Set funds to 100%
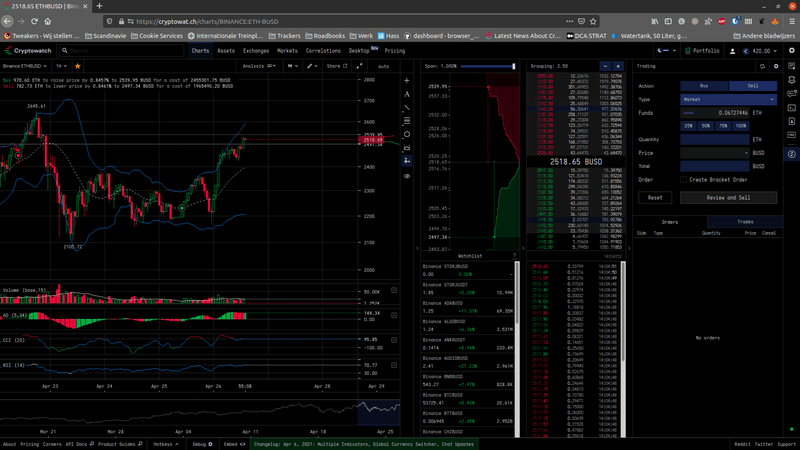This screenshot has height=450, width=800. (741, 126)
